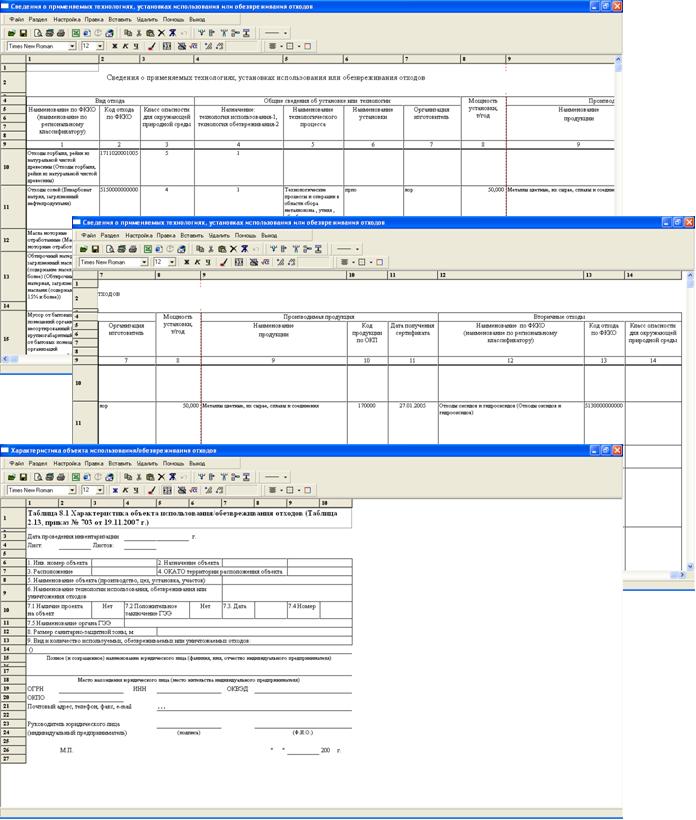
Task: Open the Настройка menu in the bottom window
Action: 67,464
